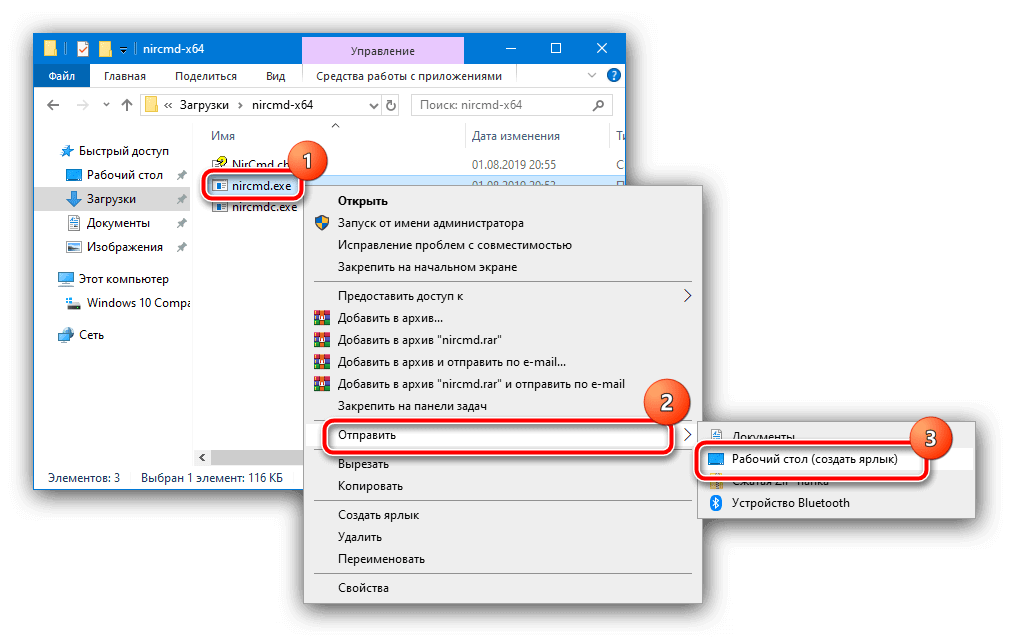Switch to the Вид ribbon tab

[275, 76]
